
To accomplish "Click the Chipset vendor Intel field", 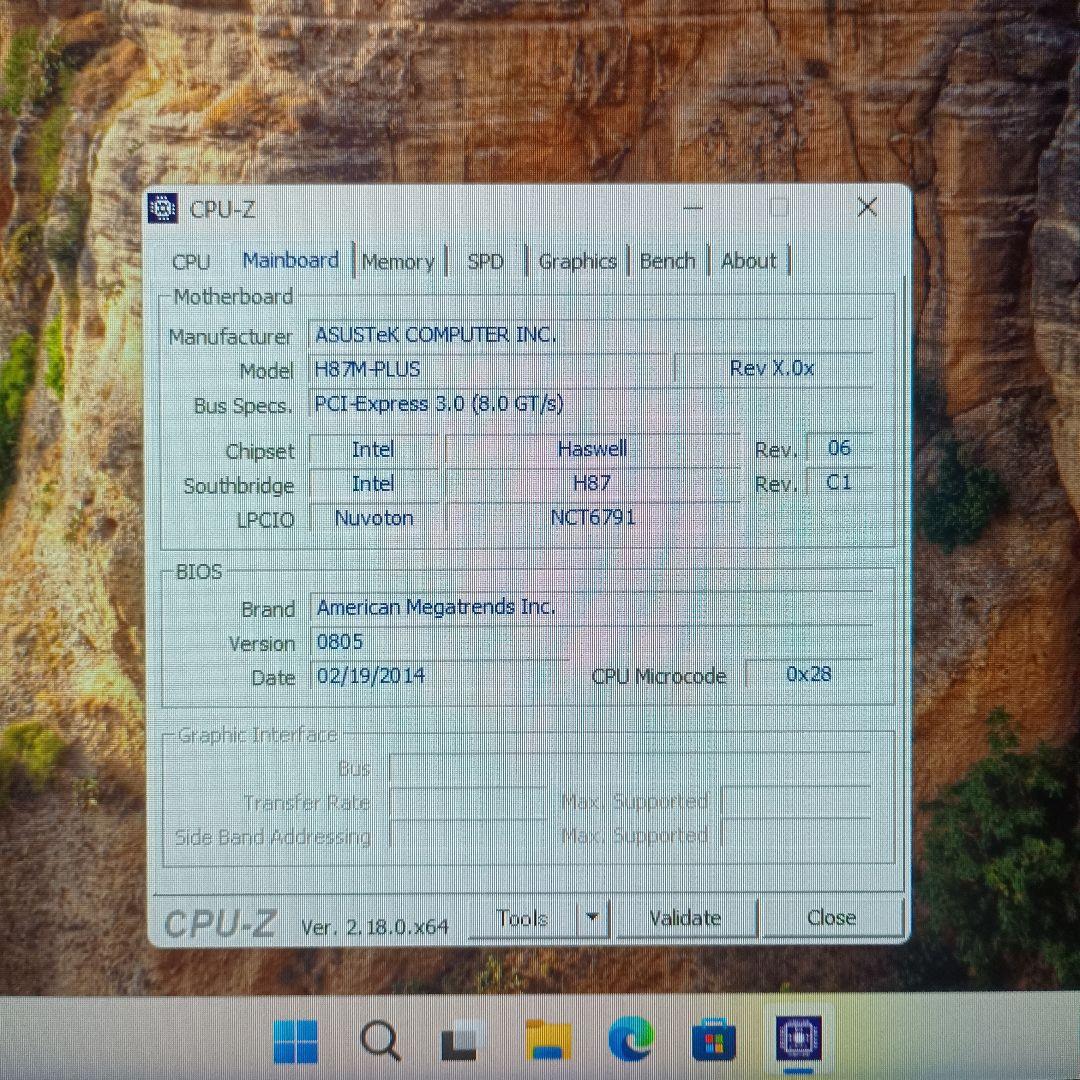I will 374,450.
